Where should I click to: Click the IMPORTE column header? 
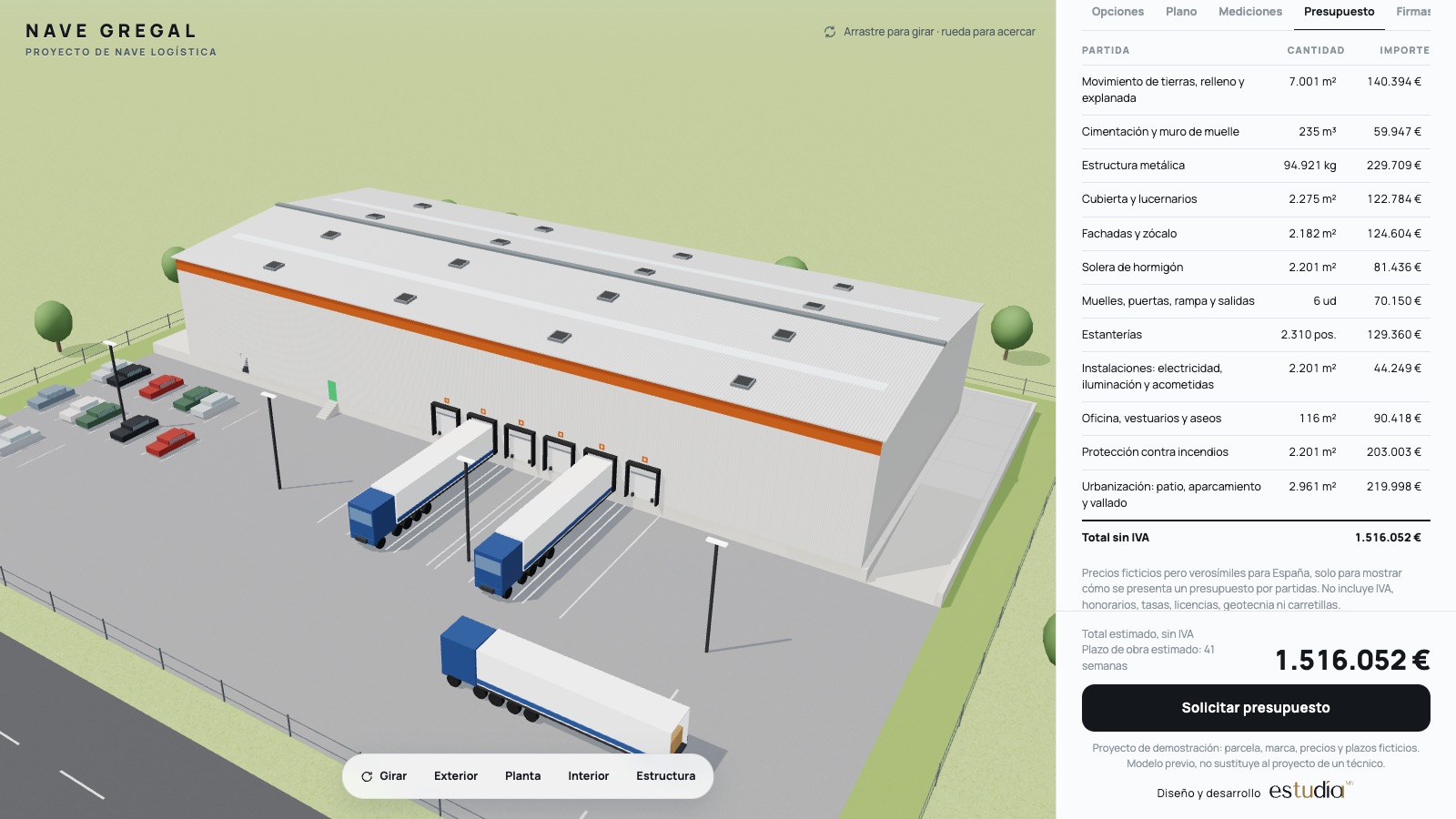pos(1405,51)
